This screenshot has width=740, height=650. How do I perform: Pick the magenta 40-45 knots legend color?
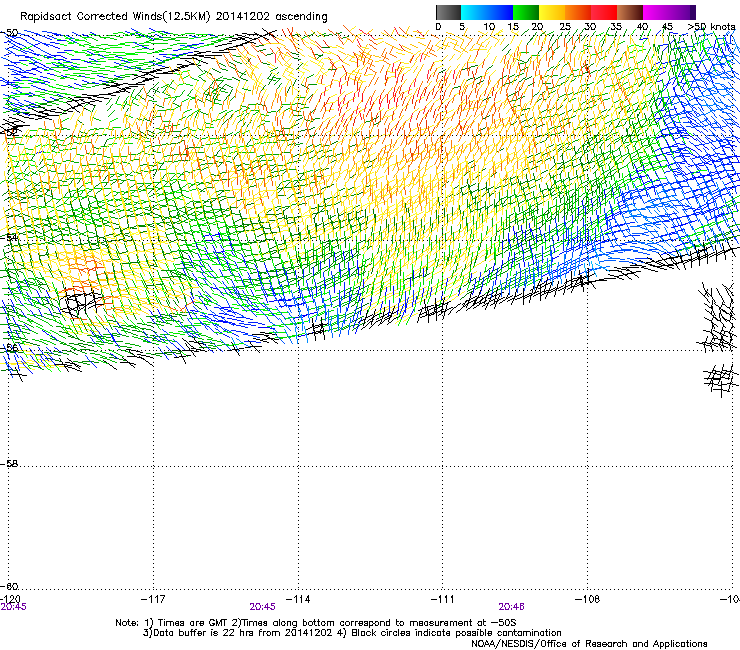coord(656,12)
